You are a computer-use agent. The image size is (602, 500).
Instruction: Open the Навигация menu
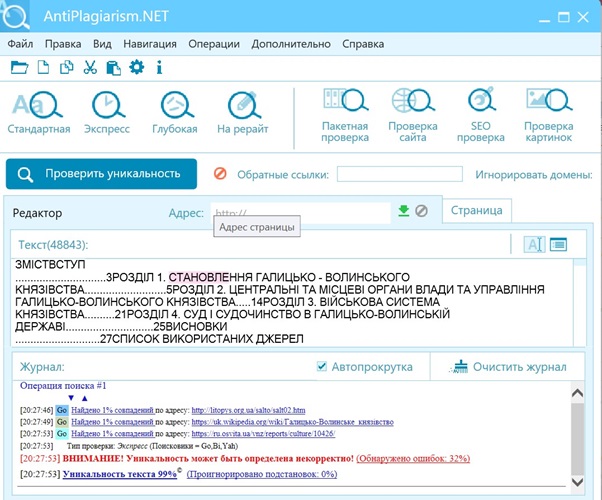pos(150,44)
